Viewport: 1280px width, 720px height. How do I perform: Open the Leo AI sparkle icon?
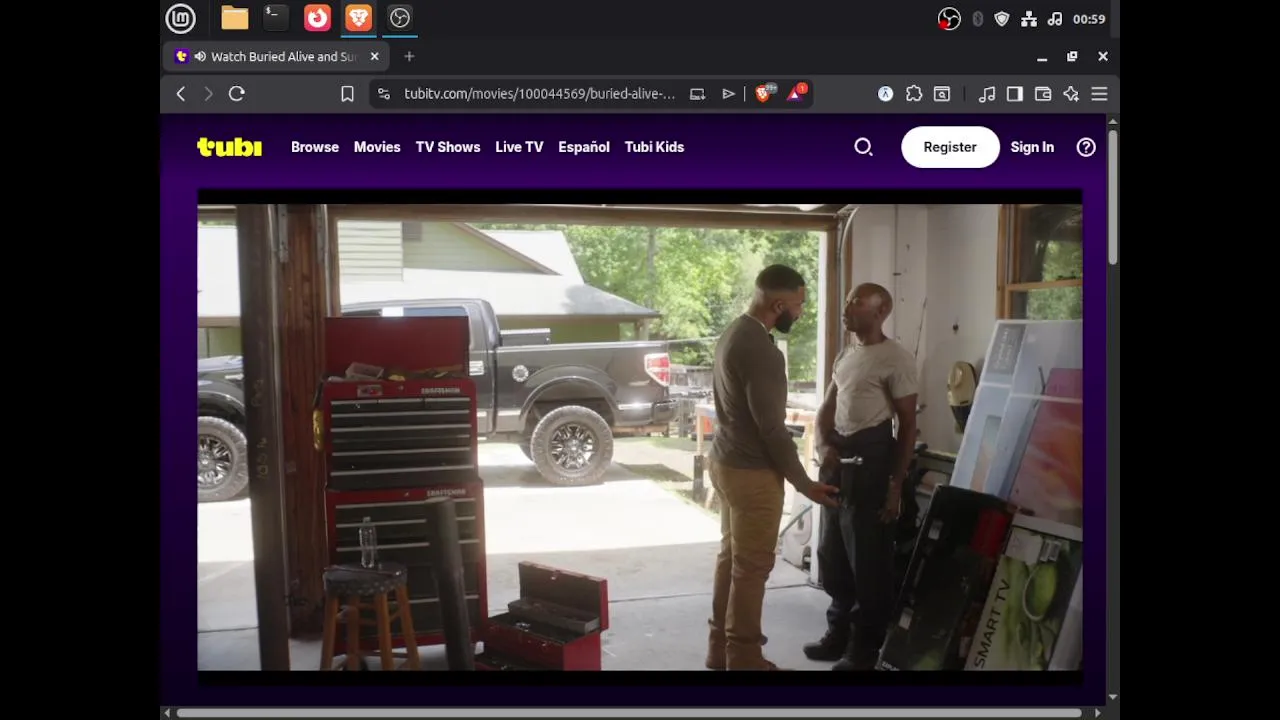click(x=1071, y=94)
